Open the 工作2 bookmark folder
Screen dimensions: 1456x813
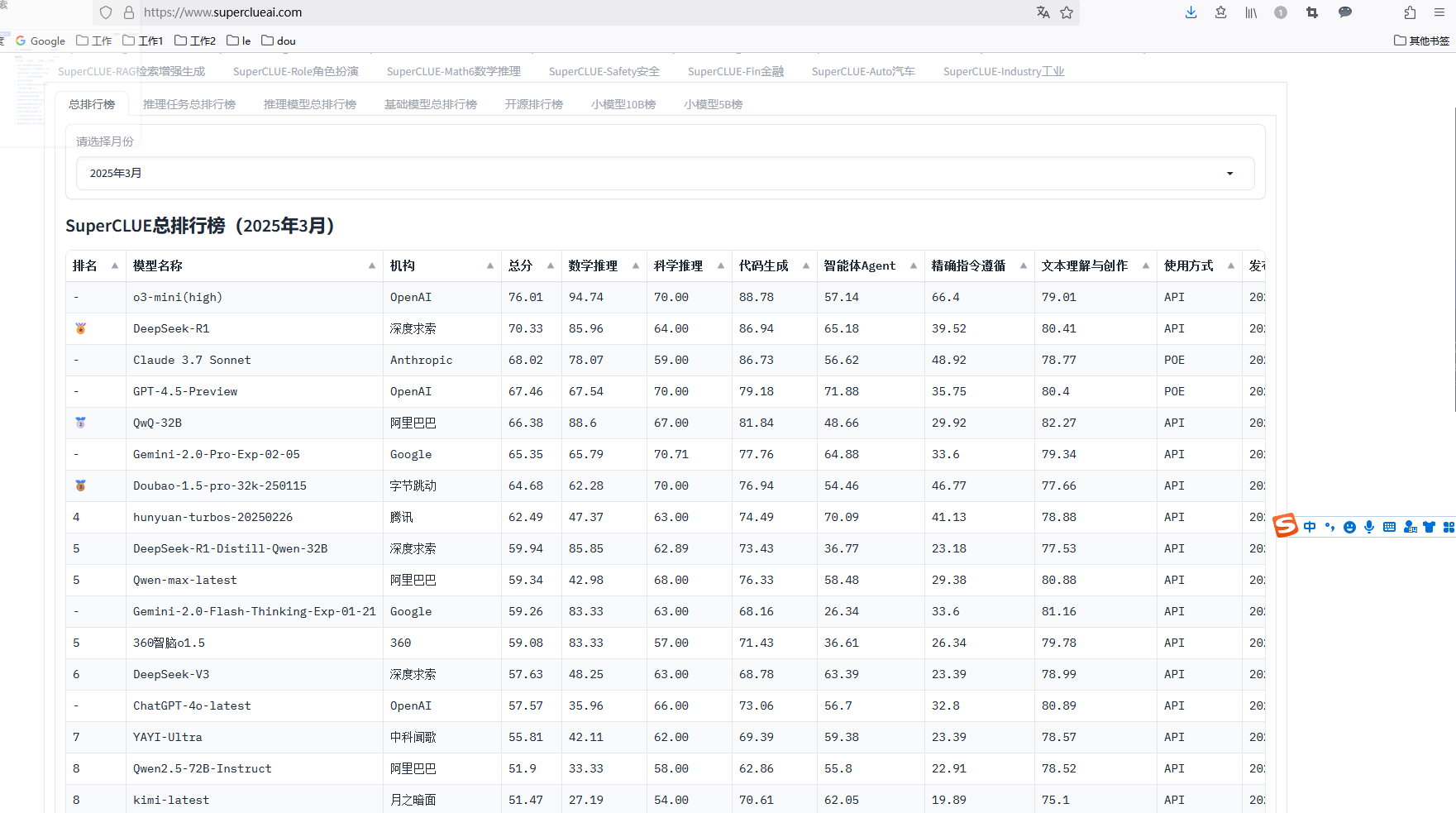[x=194, y=41]
